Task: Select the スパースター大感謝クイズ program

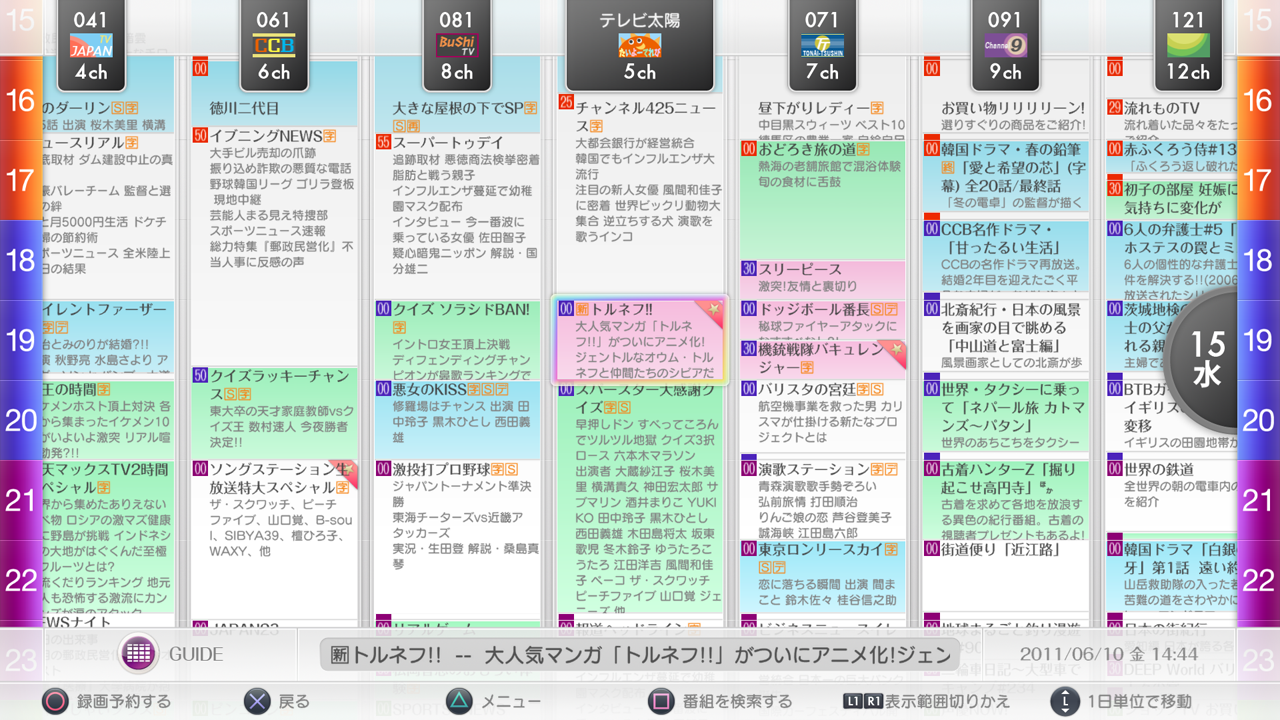Action: pyautogui.click(x=640, y=500)
